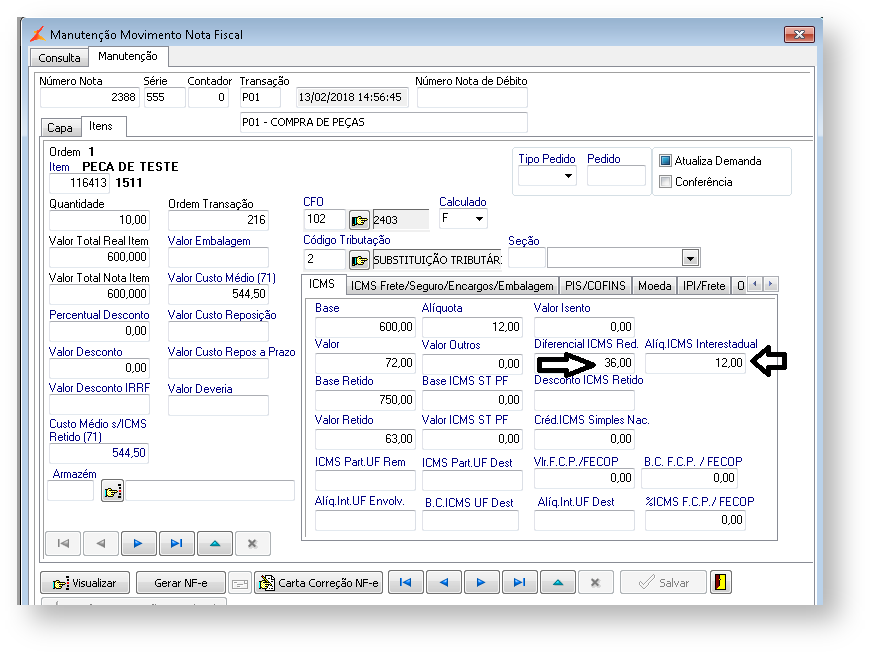
Task: Go to previous record in bottom navigator
Action: click(x=443, y=582)
